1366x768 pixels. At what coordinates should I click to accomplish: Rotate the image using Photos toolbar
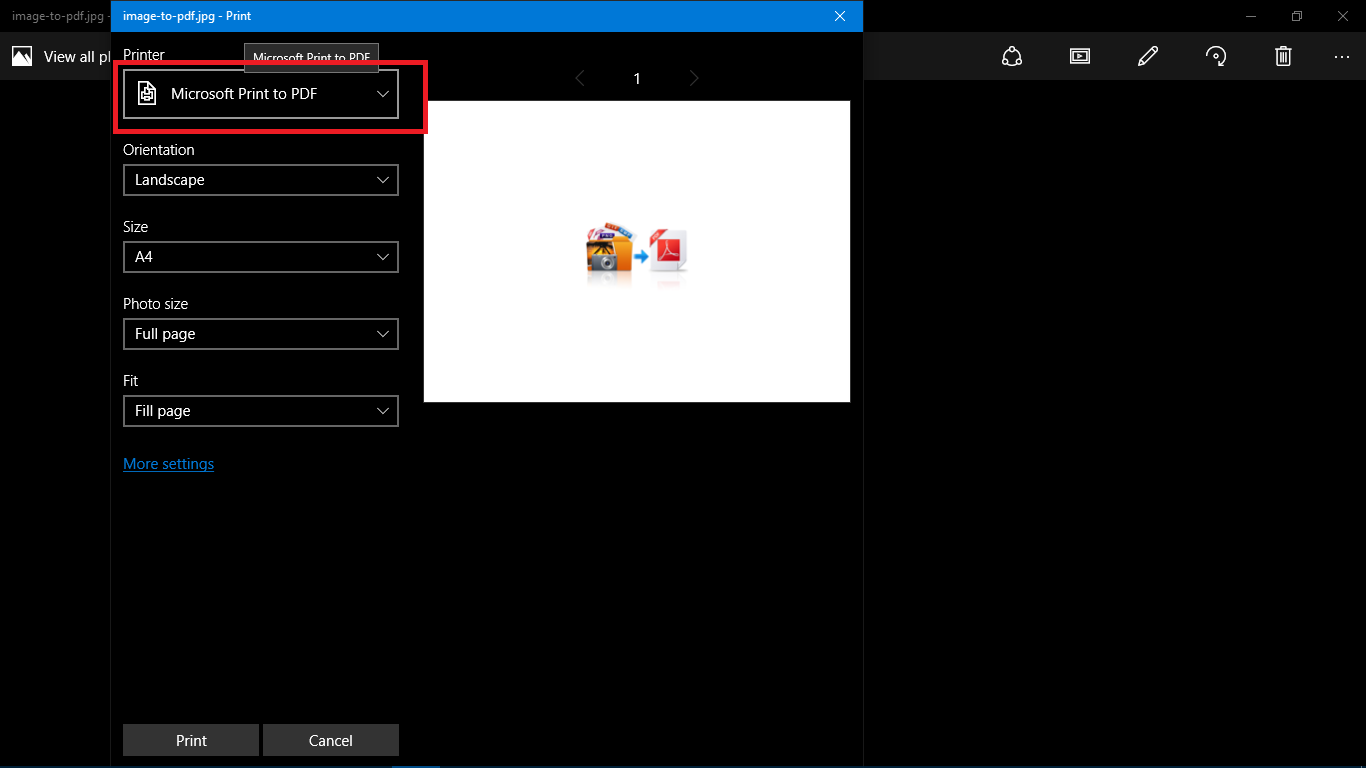point(1216,56)
